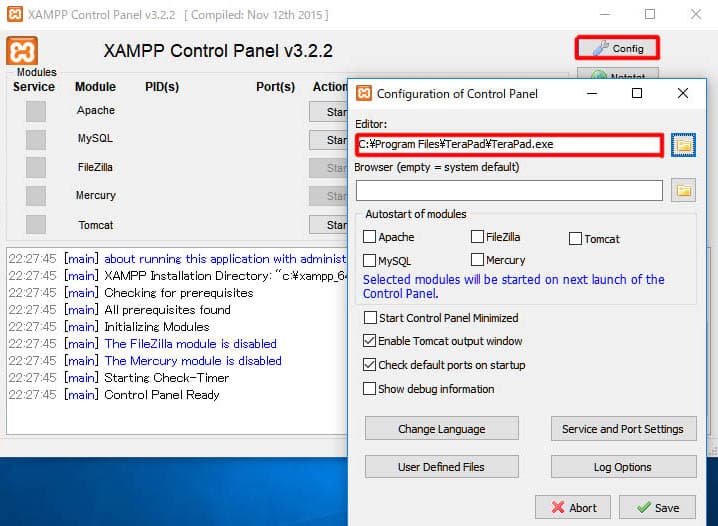Image resolution: width=718 pixels, height=526 pixels.
Task: Click the Apache module label
Action: pyautogui.click(x=96, y=110)
